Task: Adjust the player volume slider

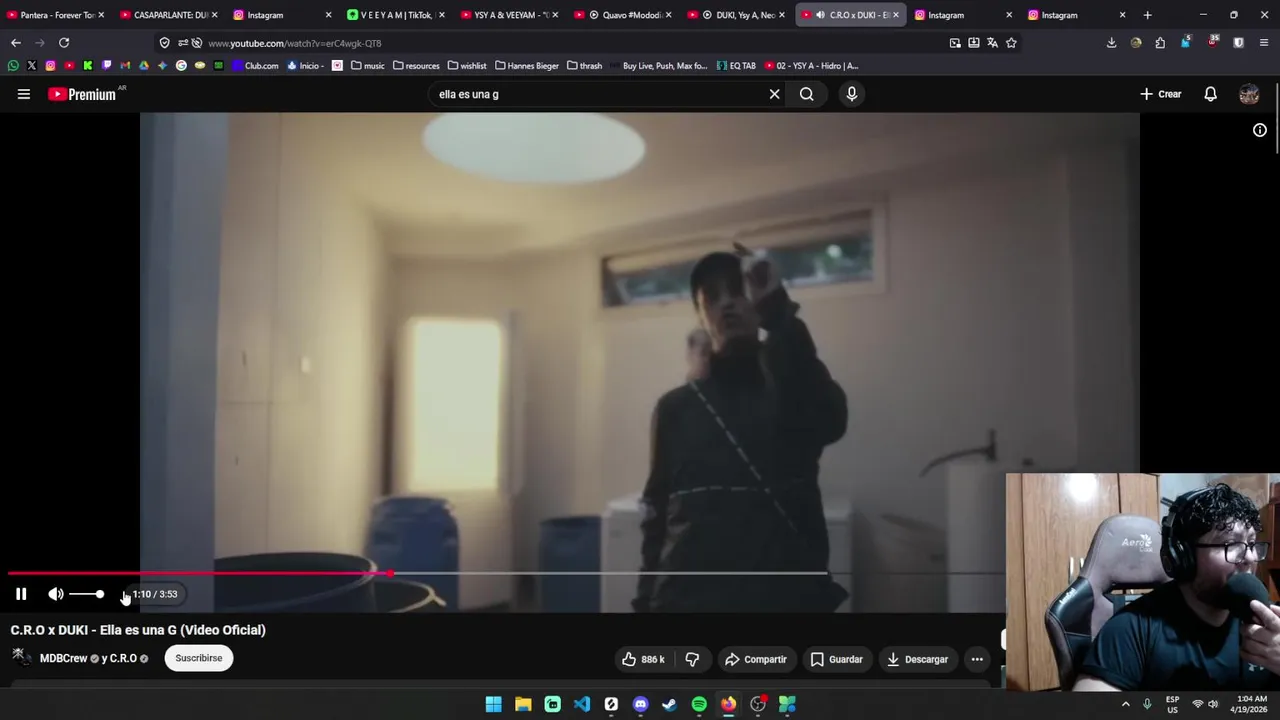Action: pyautogui.click(x=86, y=594)
